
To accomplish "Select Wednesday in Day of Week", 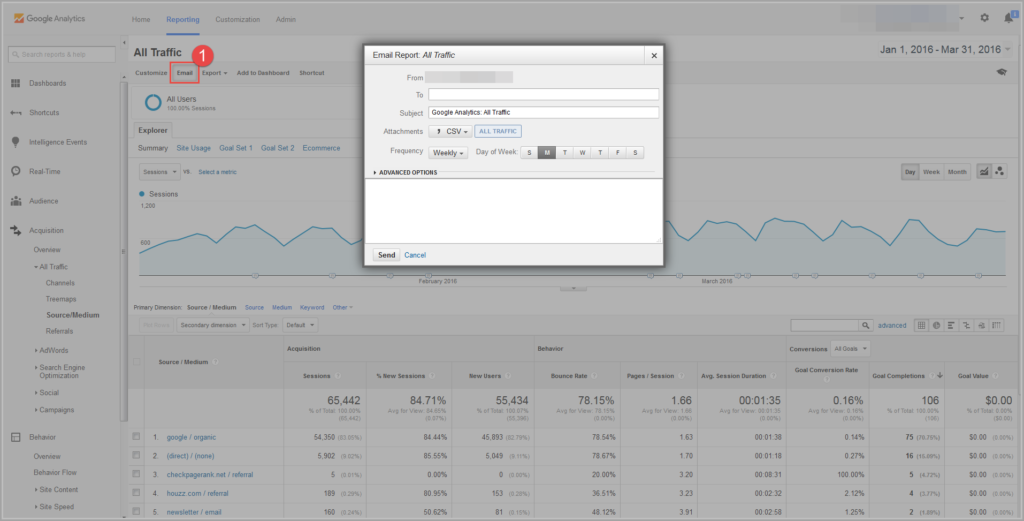I will (x=582, y=153).
